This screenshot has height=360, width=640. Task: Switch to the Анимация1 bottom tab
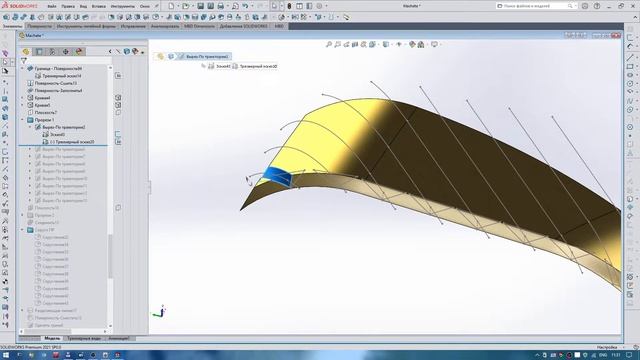tap(119, 338)
